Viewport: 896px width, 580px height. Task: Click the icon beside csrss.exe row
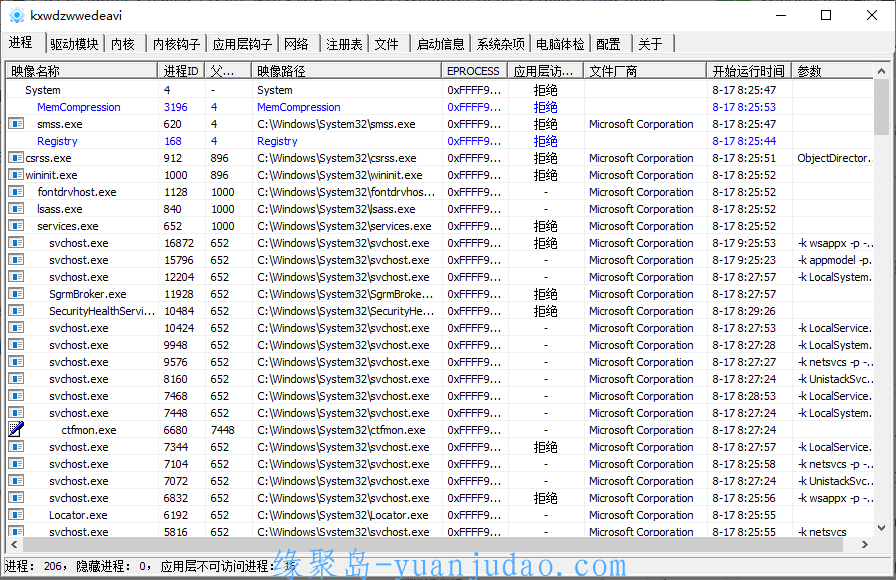[x=16, y=158]
